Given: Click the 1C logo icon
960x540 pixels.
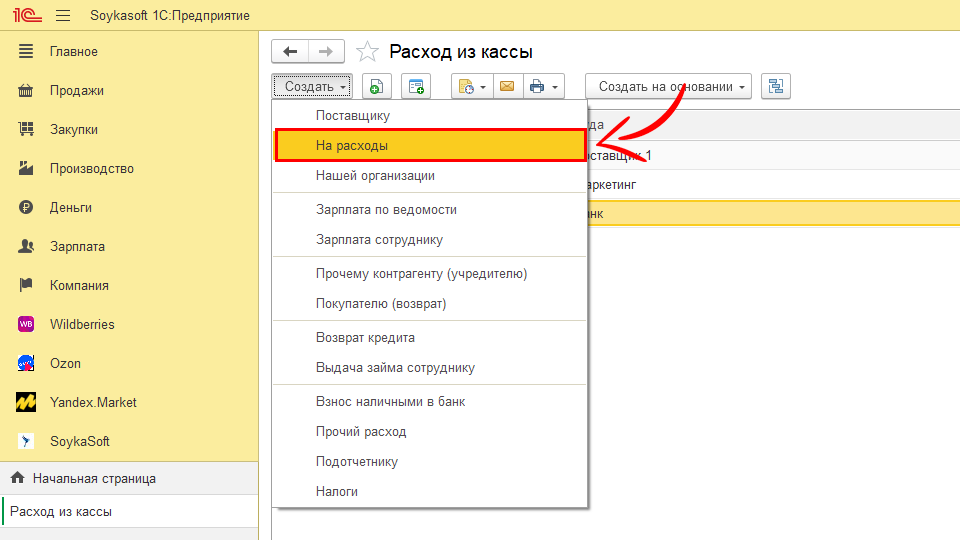Looking at the screenshot, I should pos(25,16).
